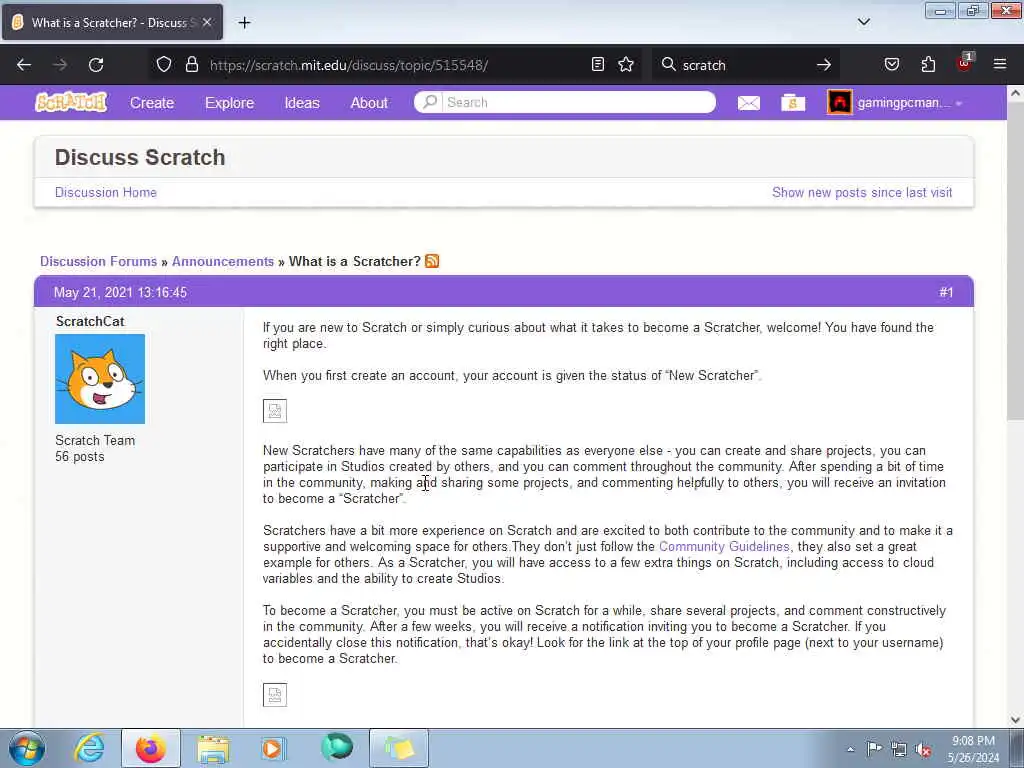Open My Stuff folder icon
Viewport: 1024px width, 768px height.
coord(793,103)
